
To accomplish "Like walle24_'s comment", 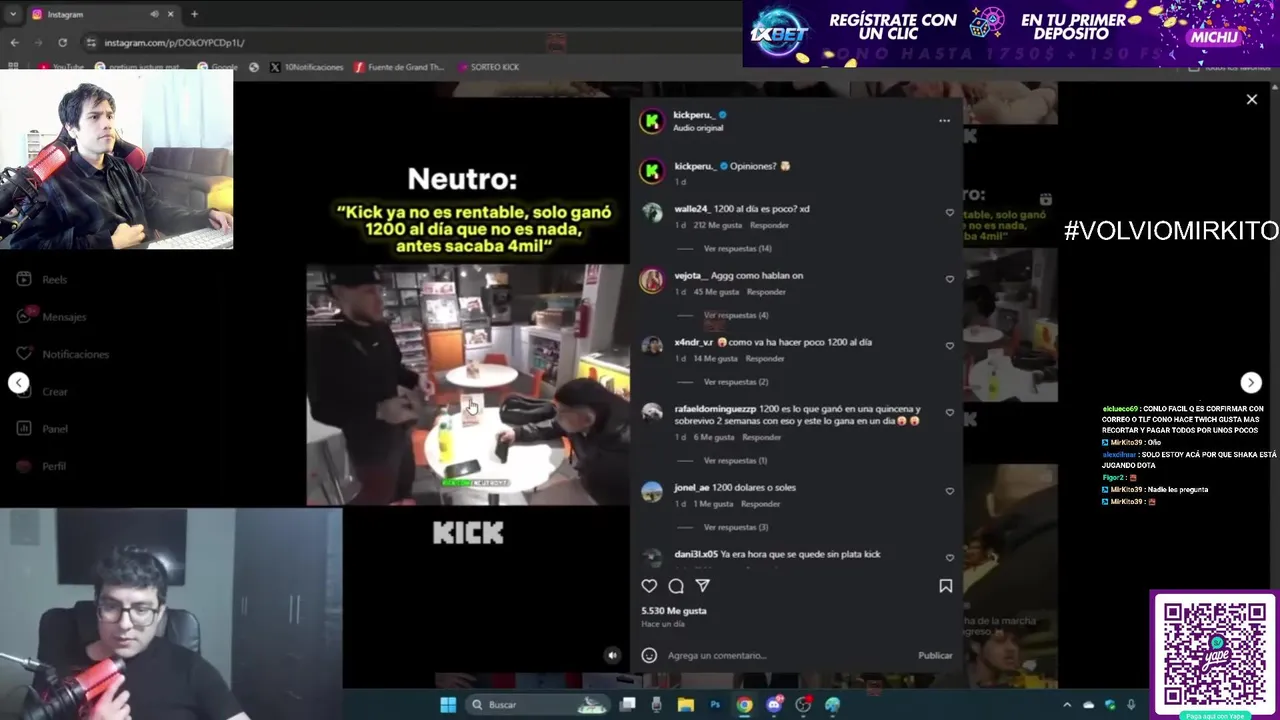I will click(950, 212).
